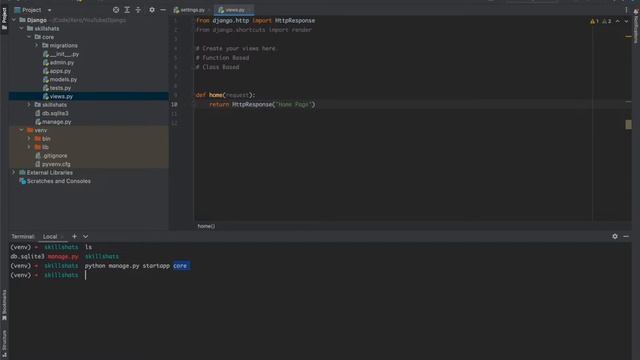Open models.py file

pyautogui.click(x=63, y=80)
